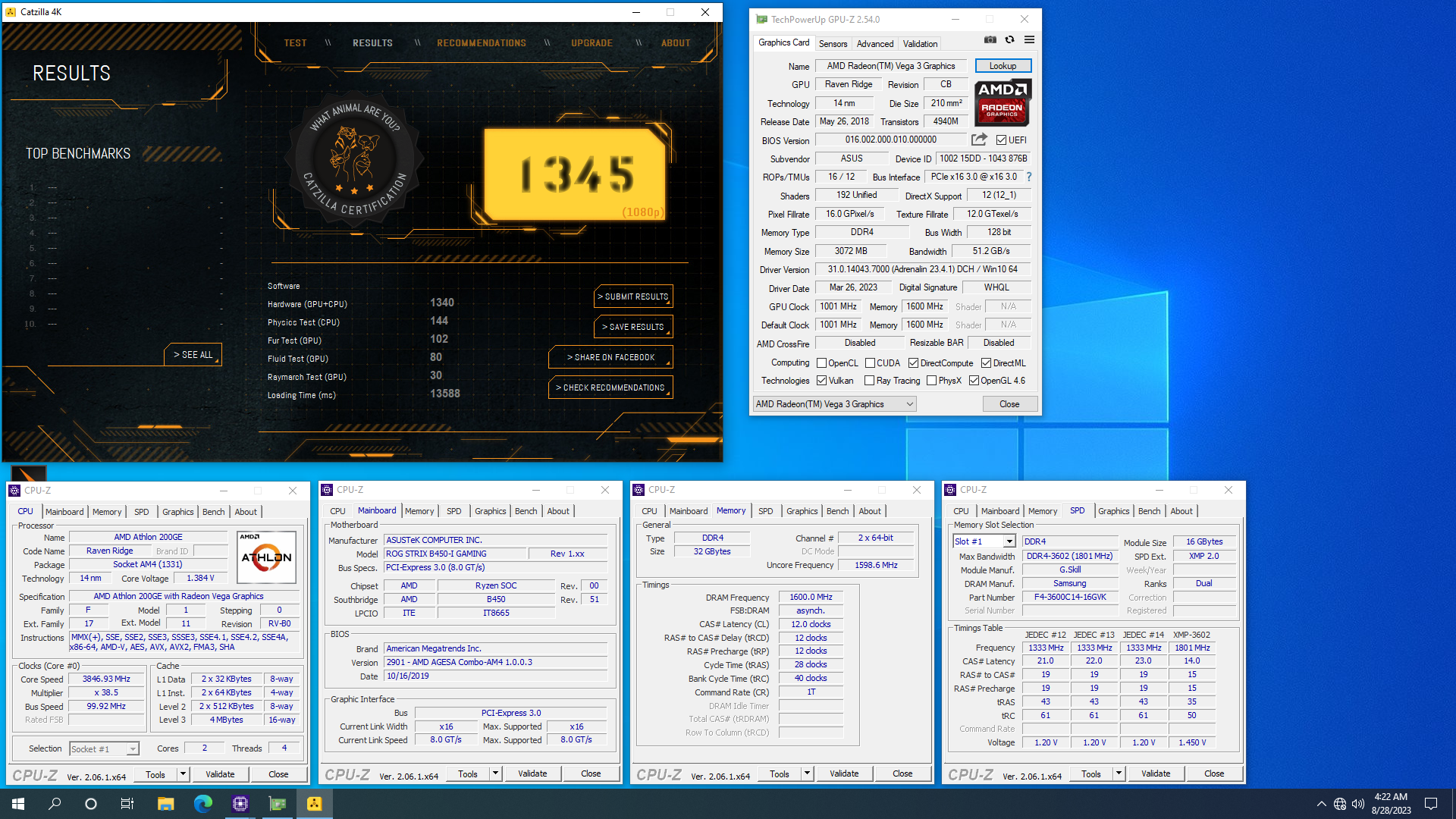The image size is (1456, 819).
Task: Toggle the DirectML checkbox
Action: tap(986, 363)
